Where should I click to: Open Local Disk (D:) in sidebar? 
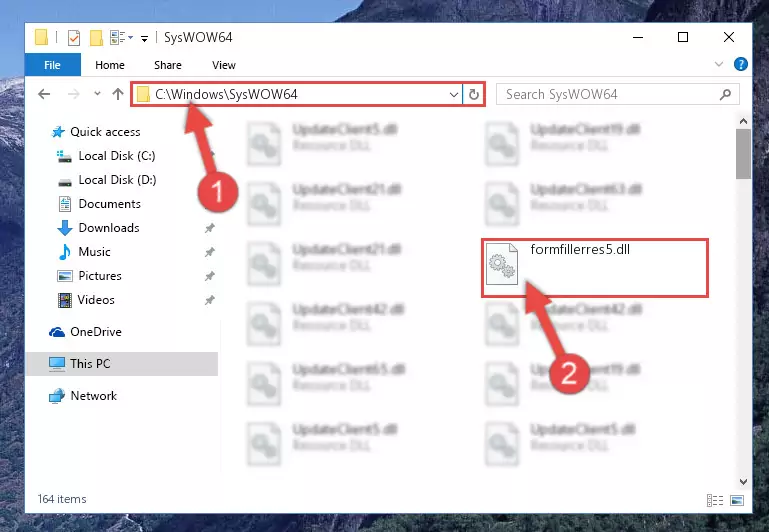[x=117, y=179]
